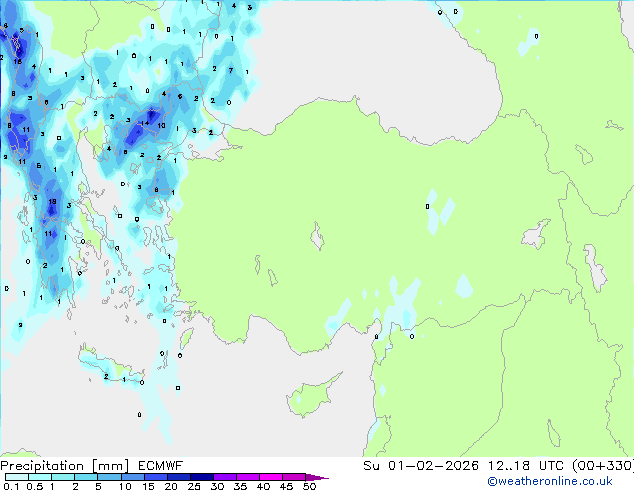
Task: Click the '18' precipitation value on map
Action: [52, 201]
